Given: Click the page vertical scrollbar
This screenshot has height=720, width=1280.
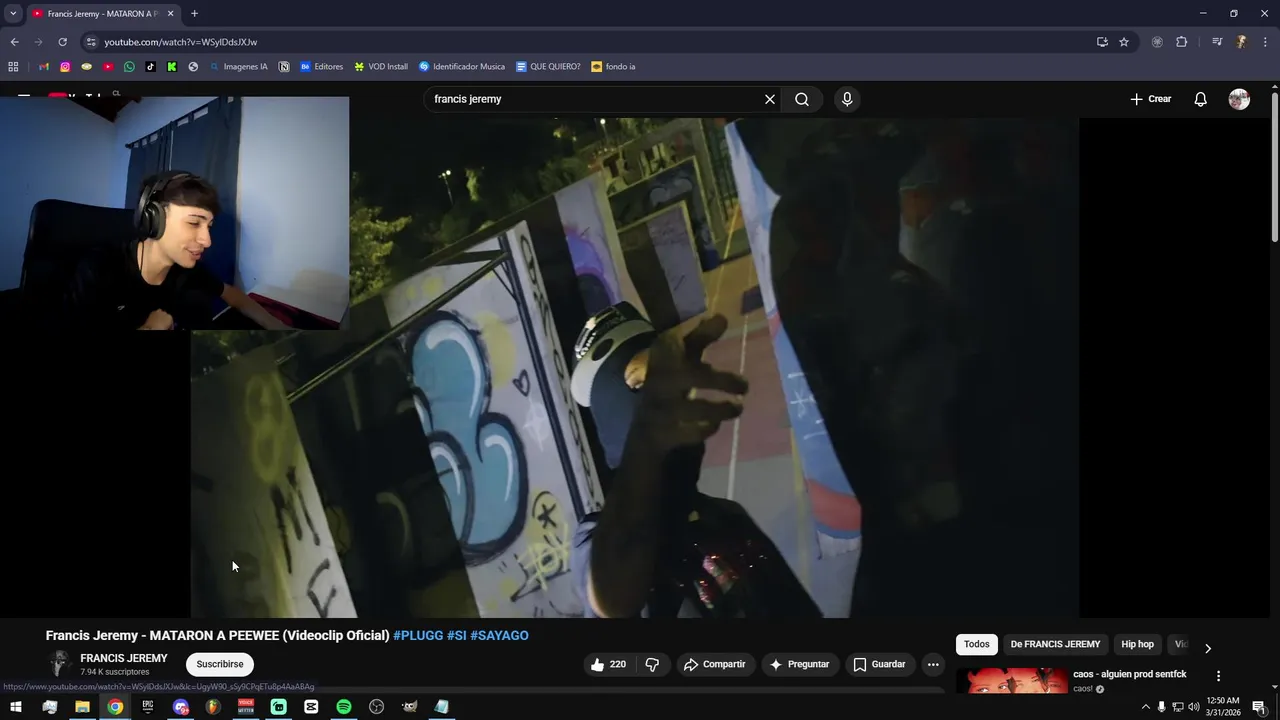Looking at the screenshot, I should coord(1274,165).
